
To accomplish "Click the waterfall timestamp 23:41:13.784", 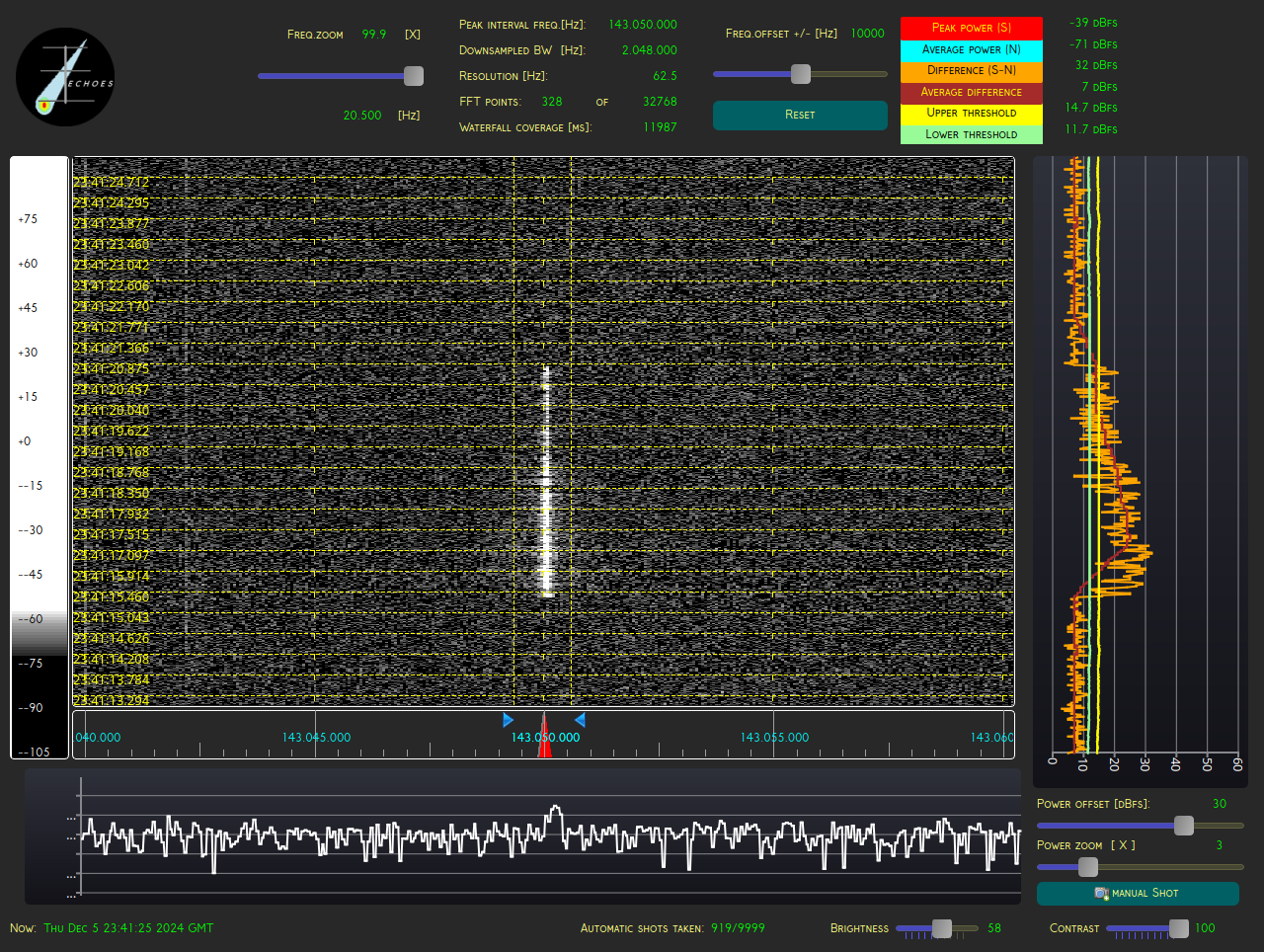I will [111, 679].
